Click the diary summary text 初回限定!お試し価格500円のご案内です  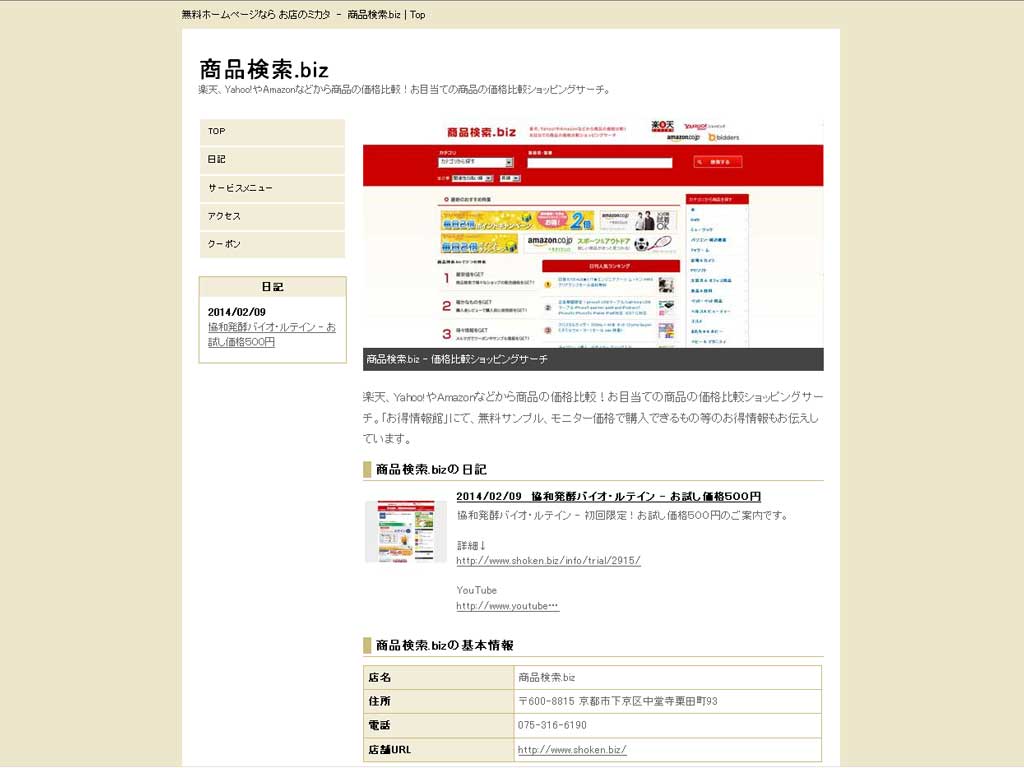click(686, 515)
